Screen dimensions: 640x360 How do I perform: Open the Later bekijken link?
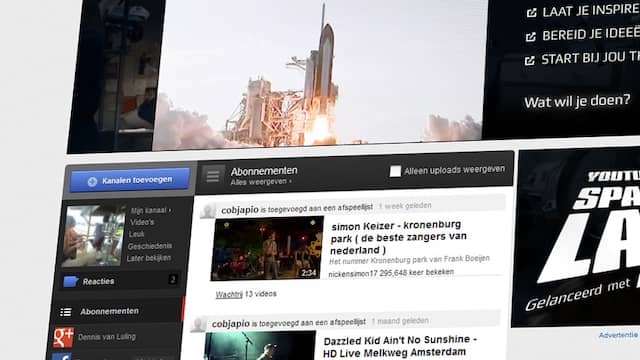pos(149,258)
